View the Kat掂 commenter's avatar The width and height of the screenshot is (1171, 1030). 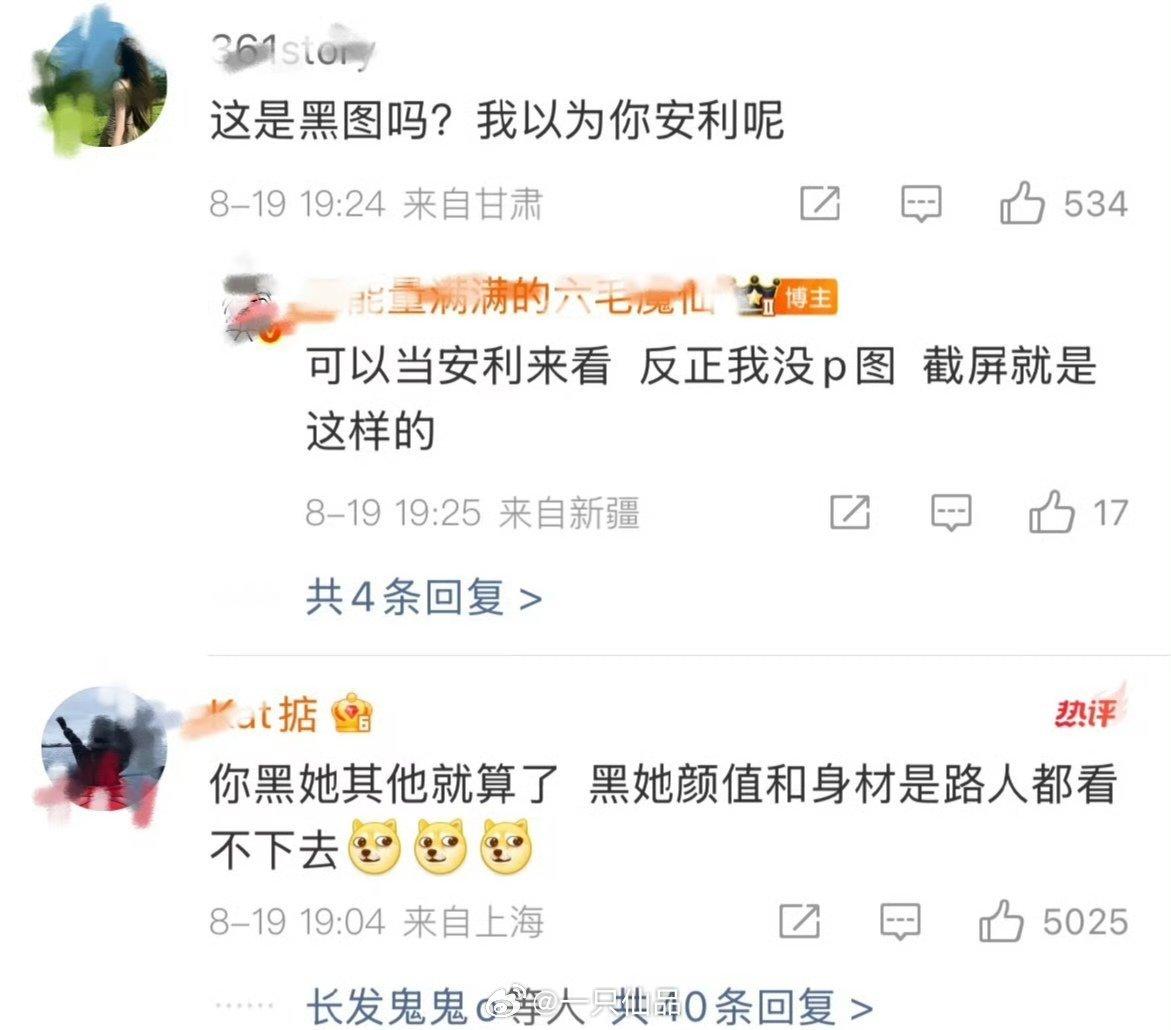[103, 751]
